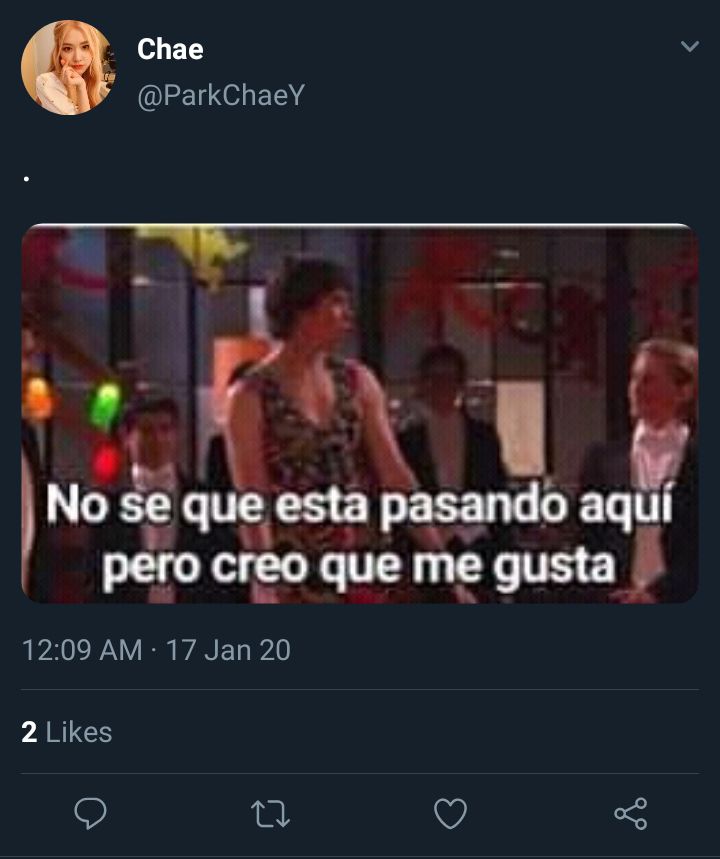Tap the tweet's single dot text
The width and height of the screenshot is (720, 859).
26,179
